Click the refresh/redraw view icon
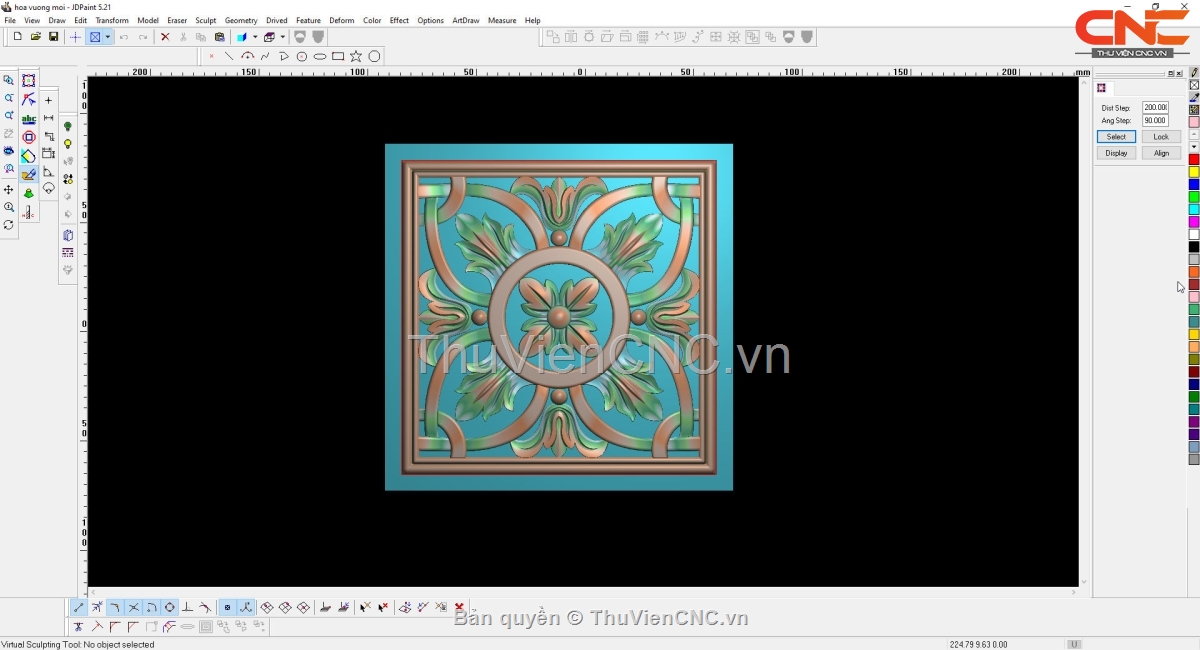This screenshot has width=1200, height=650. [9, 225]
